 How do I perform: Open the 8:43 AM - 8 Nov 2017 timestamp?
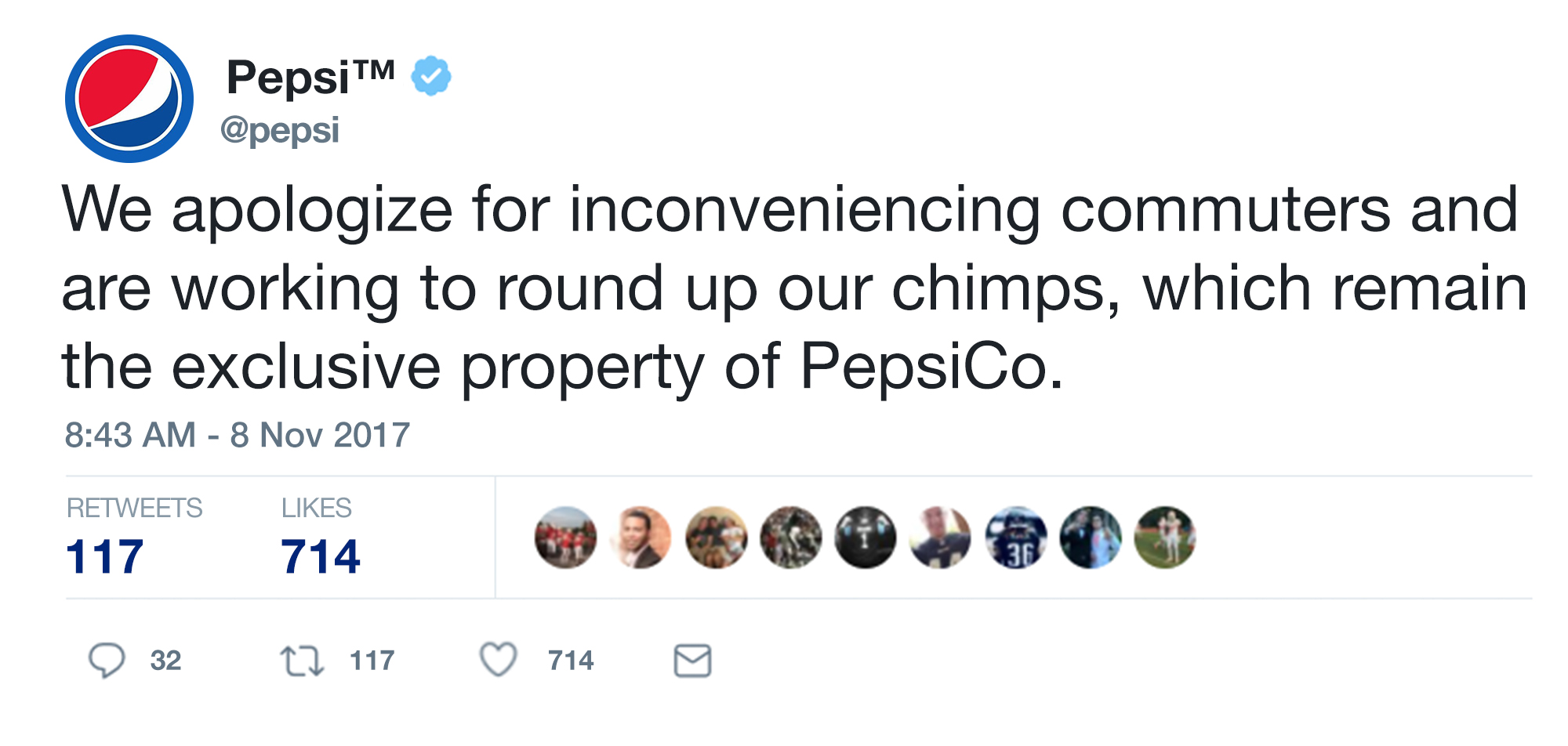coord(238,435)
